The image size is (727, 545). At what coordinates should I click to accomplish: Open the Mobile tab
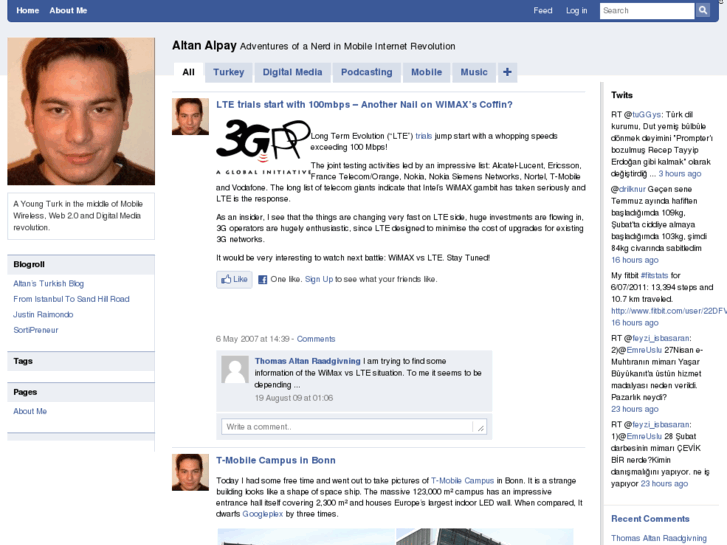click(x=426, y=72)
